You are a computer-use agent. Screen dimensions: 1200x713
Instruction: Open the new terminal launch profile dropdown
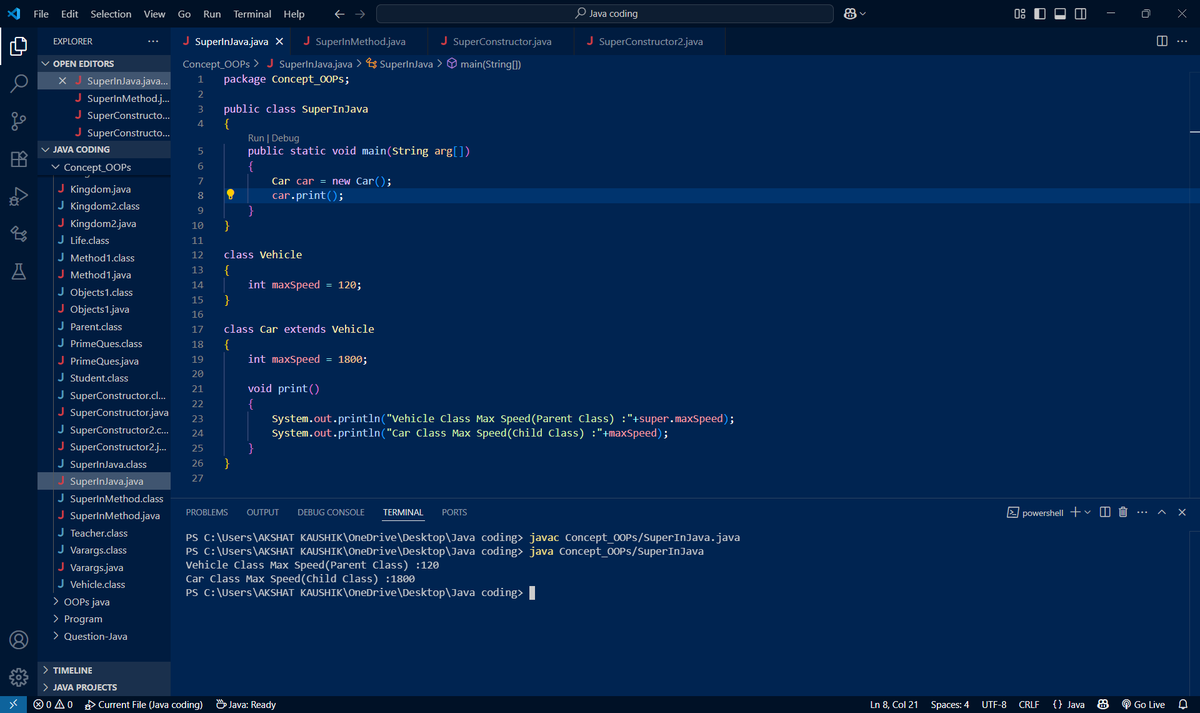pyautogui.click(x=1087, y=512)
